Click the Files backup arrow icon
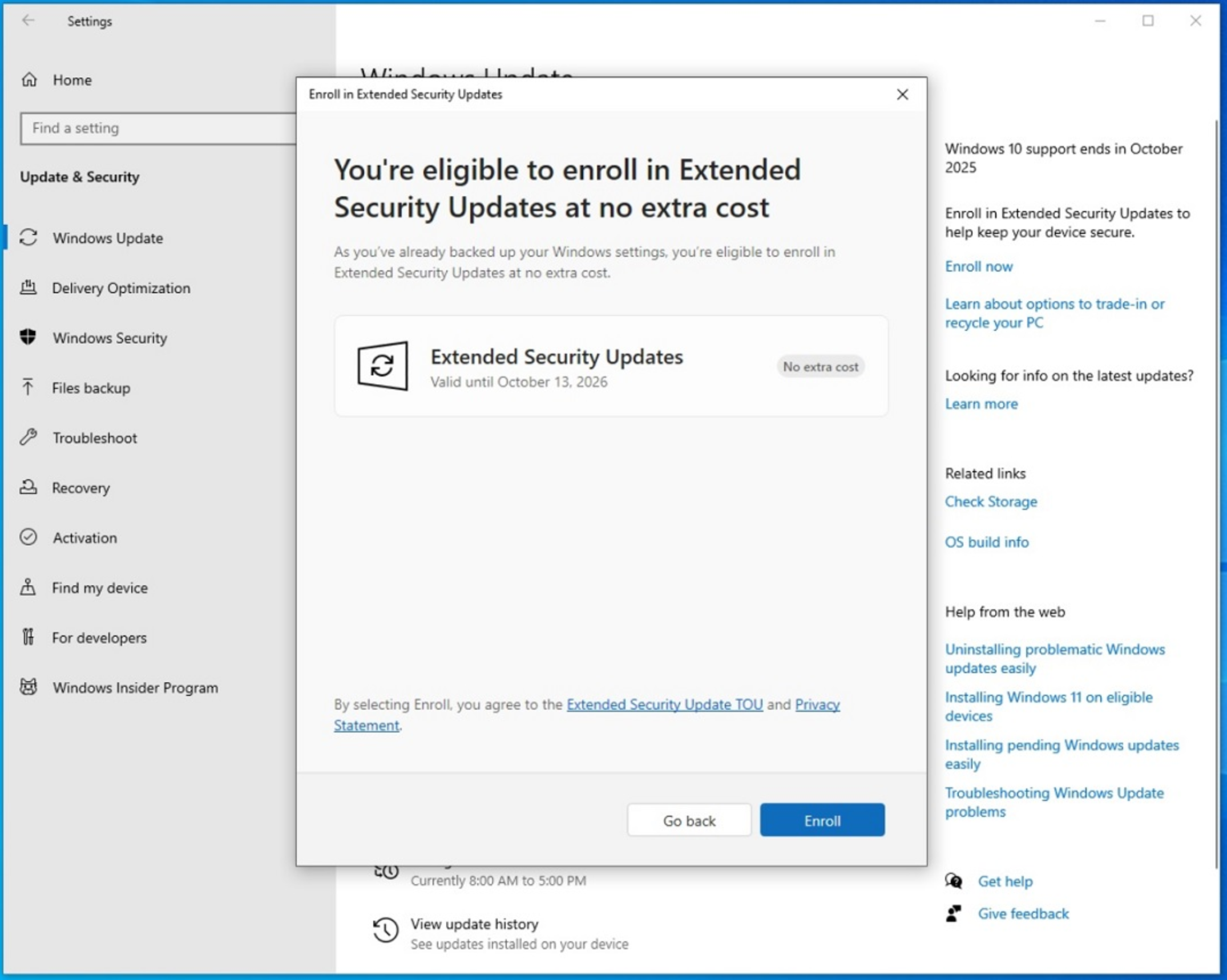The image size is (1227, 980). [x=28, y=387]
